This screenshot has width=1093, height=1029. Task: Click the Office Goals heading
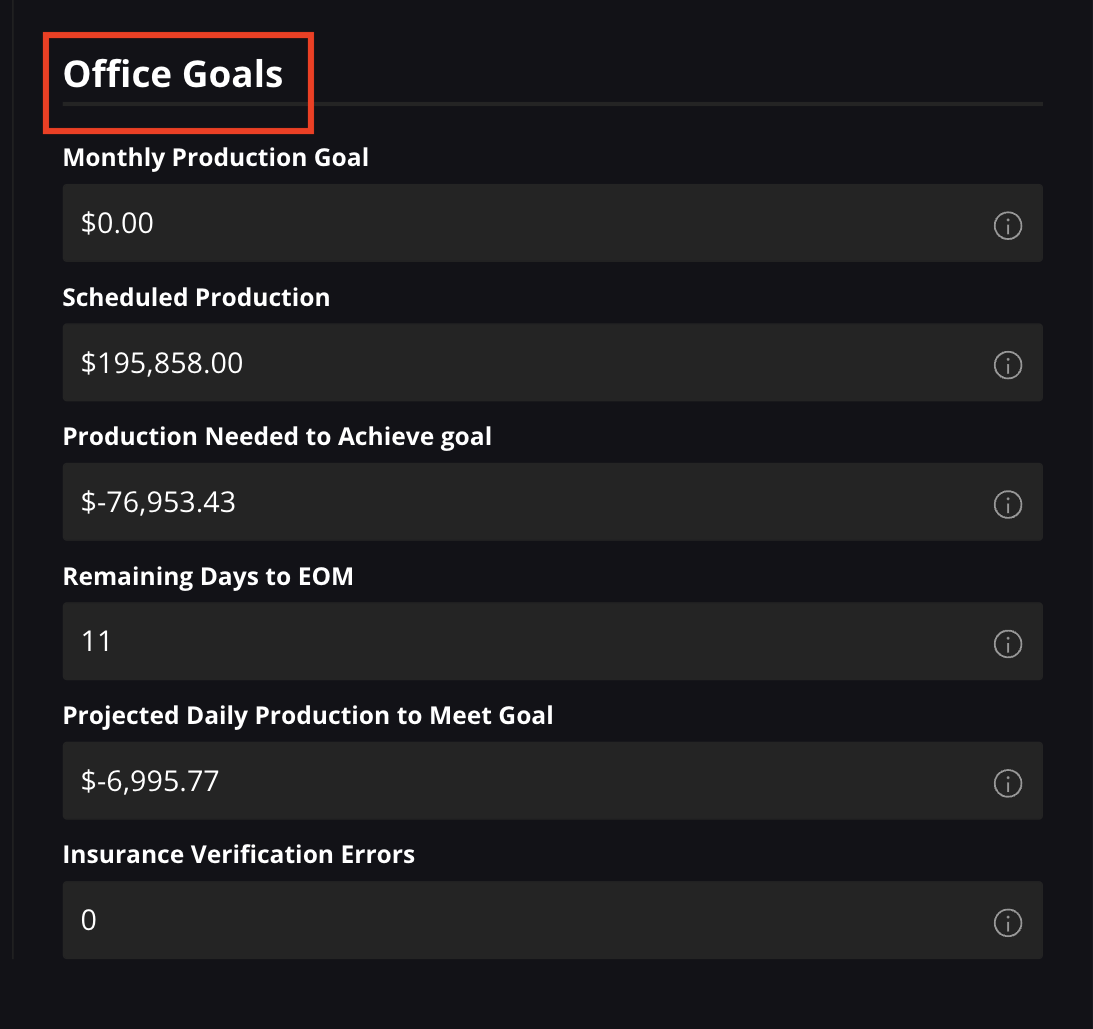[x=173, y=74]
